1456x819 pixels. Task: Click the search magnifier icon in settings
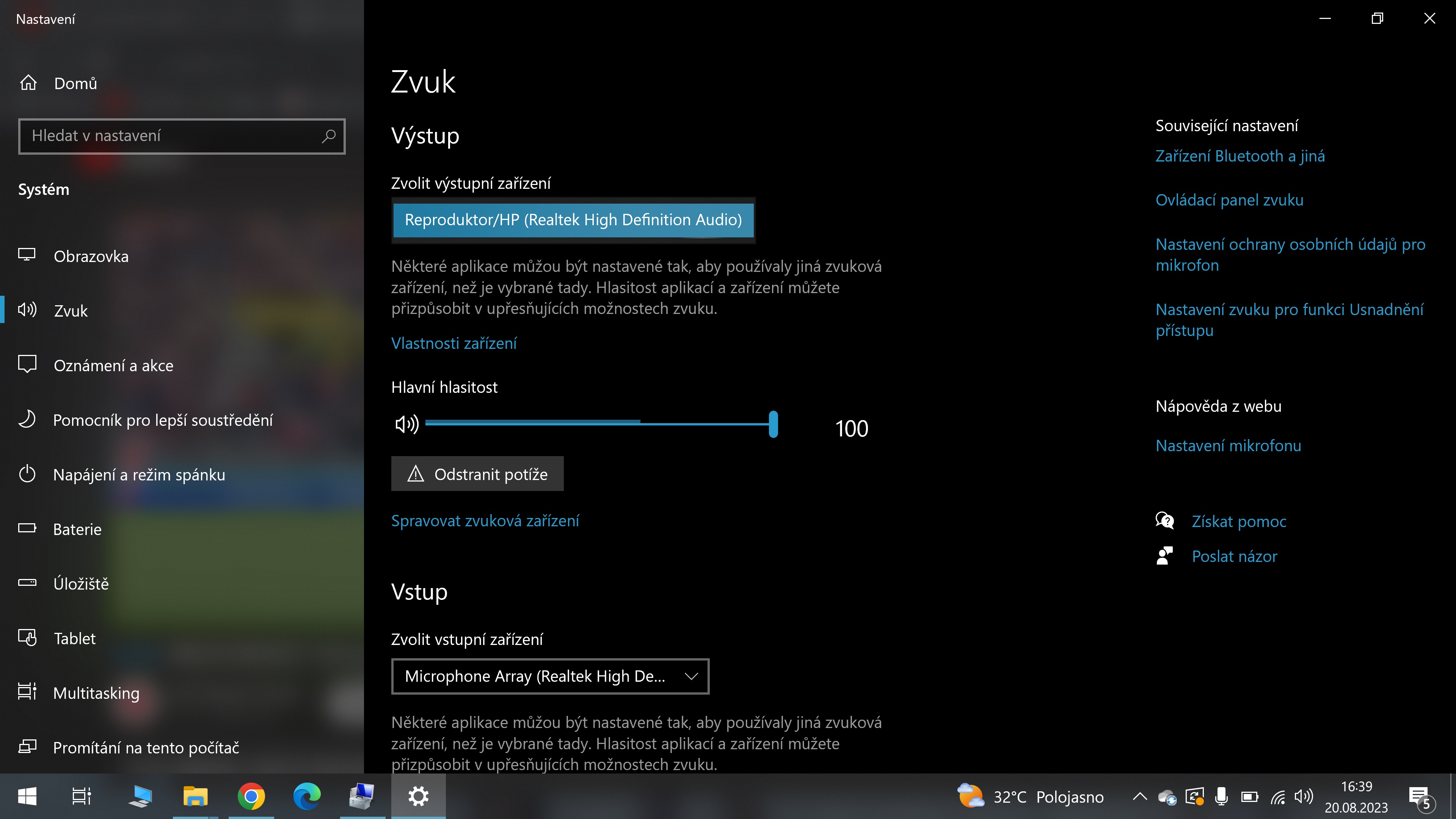328,136
